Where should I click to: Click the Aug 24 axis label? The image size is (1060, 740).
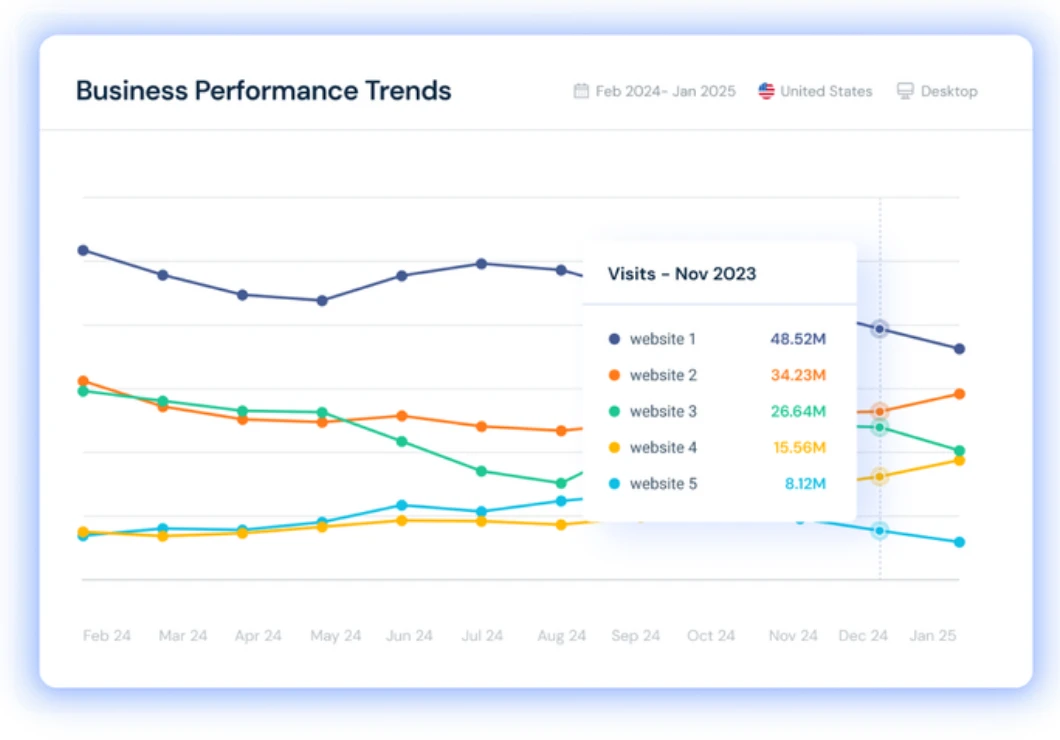561,636
